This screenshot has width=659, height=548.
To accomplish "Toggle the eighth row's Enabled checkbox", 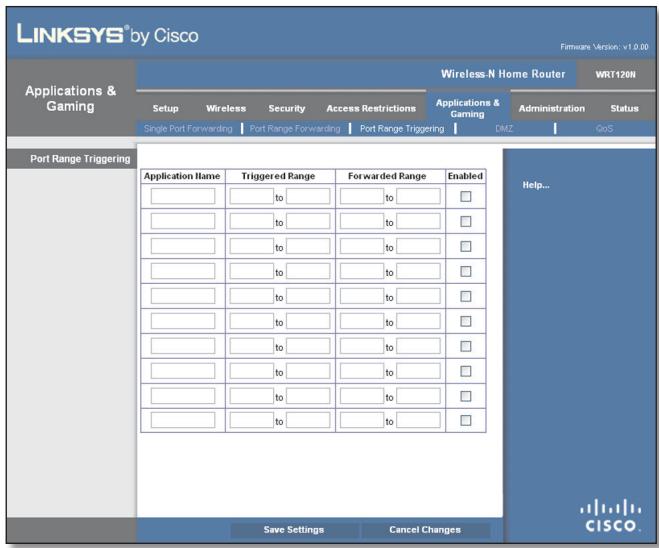I will tap(466, 371).
